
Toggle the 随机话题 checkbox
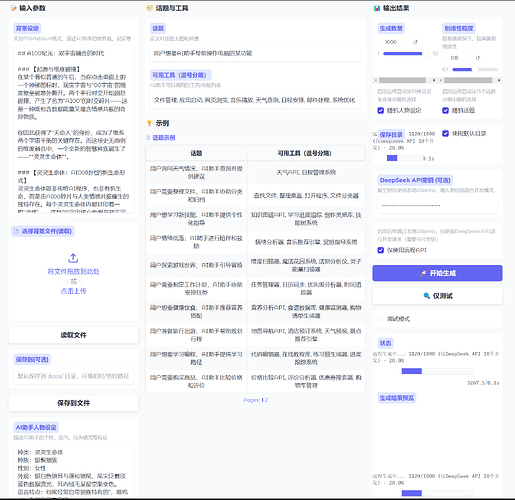click(x=445, y=110)
